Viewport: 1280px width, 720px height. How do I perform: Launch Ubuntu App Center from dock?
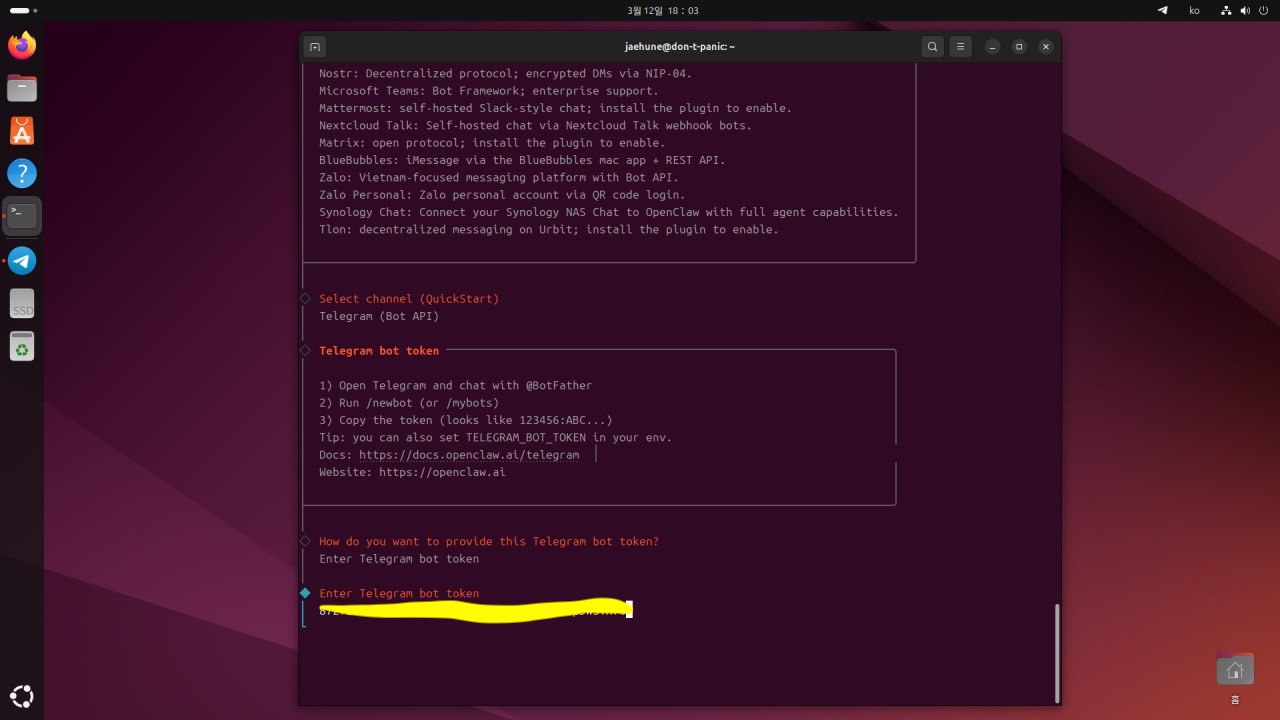(22, 130)
